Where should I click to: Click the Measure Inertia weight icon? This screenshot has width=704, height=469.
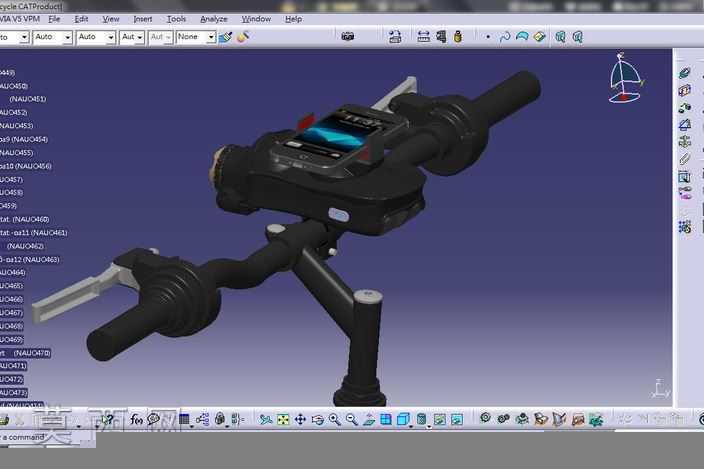458,37
